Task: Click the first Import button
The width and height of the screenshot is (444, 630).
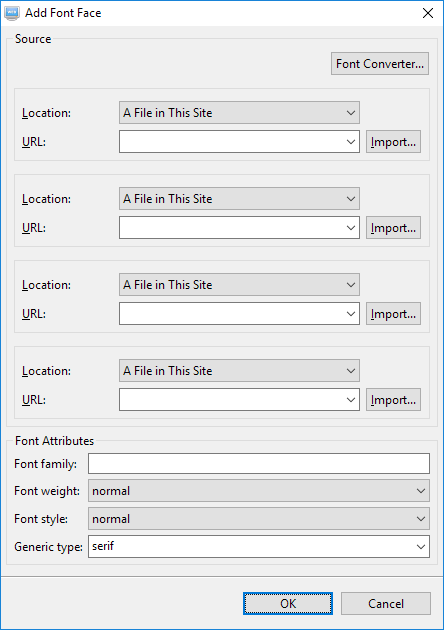Action: click(x=393, y=141)
